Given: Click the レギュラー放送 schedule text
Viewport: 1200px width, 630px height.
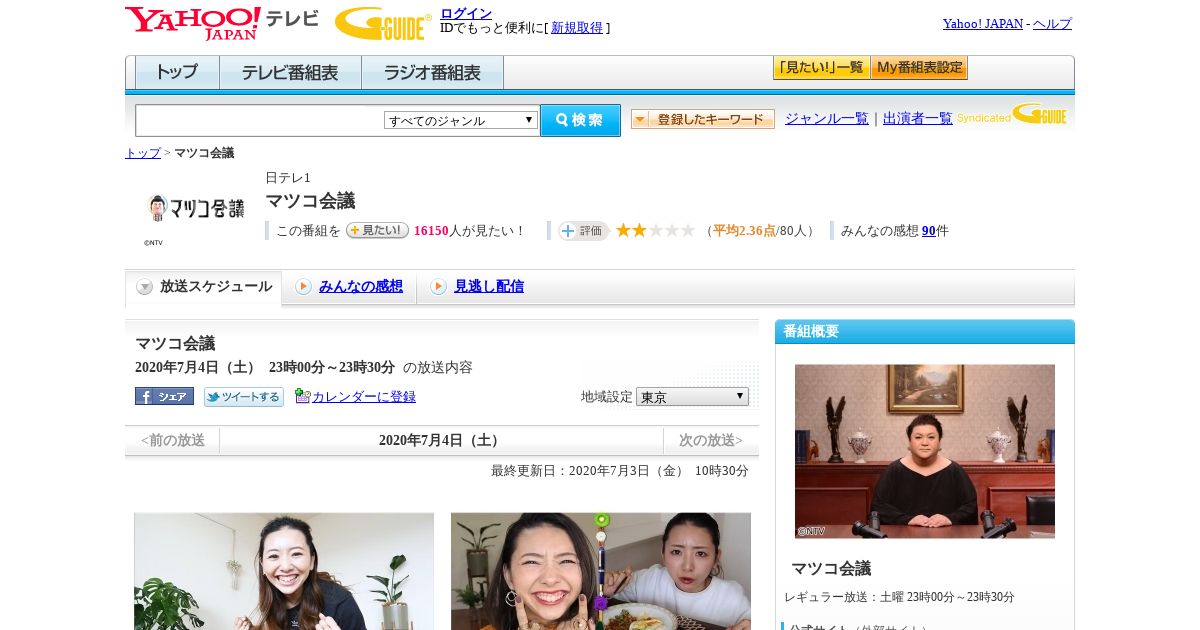Looking at the screenshot, I should [x=899, y=597].
